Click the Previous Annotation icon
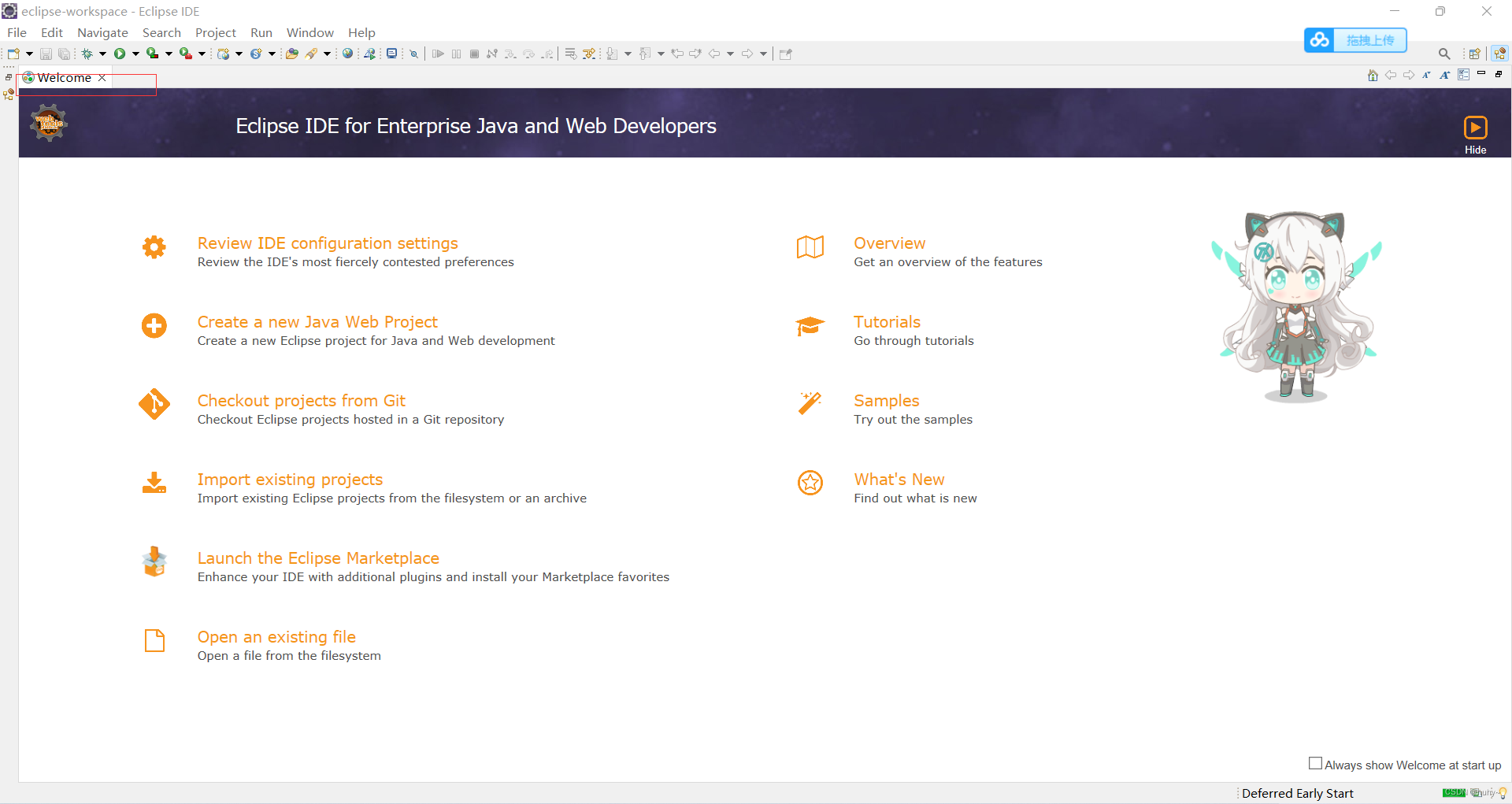Viewport: 1512px width, 804px height. coord(644,54)
